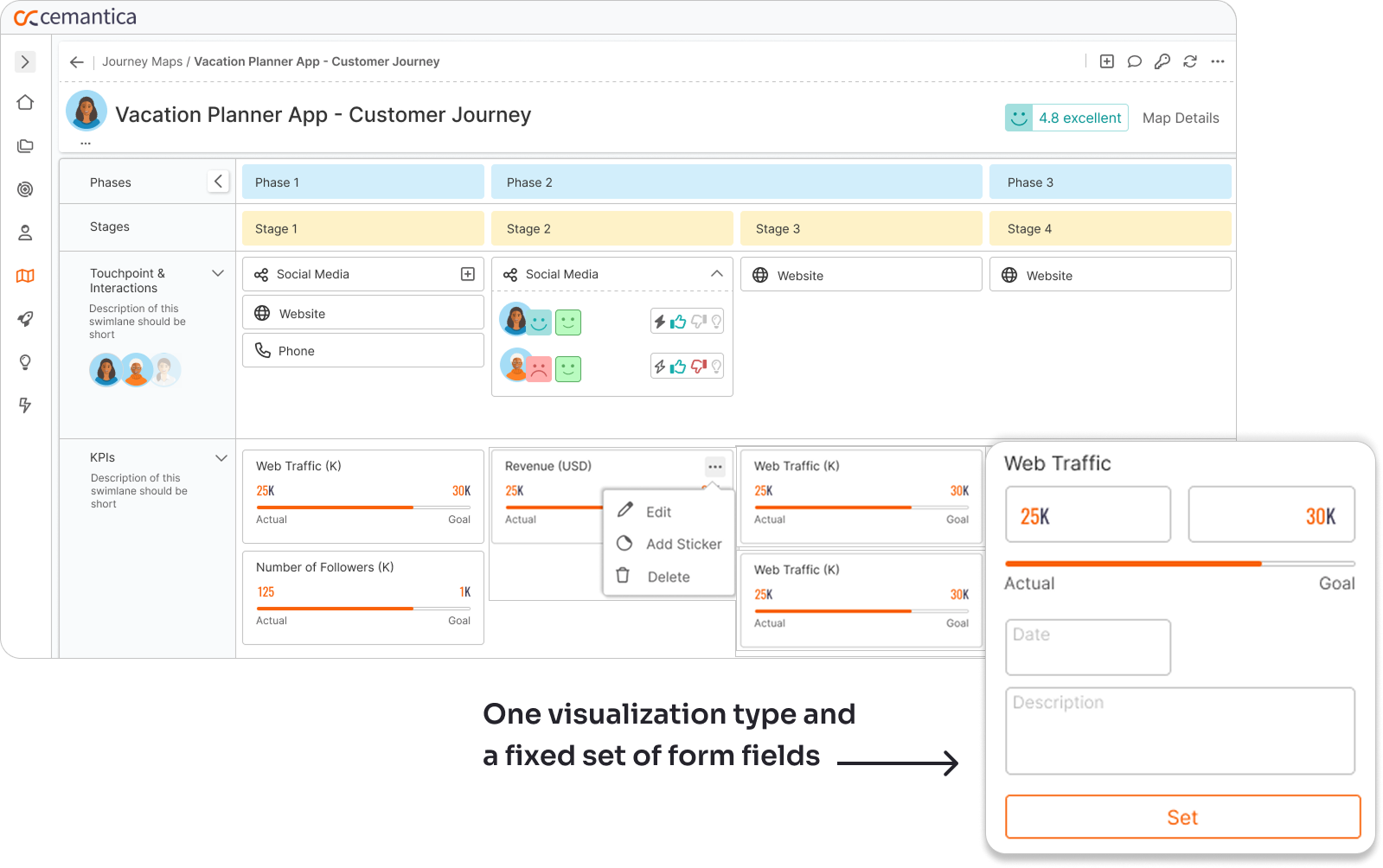This screenshot has height=868, width=1383.
Task: Toggle thumbs up on first persona row
Action: click(x=678, y=322)
